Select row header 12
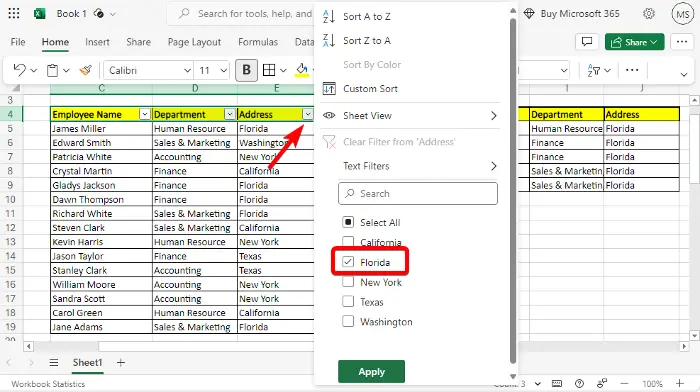700x392 pixels. pos(11,228)
